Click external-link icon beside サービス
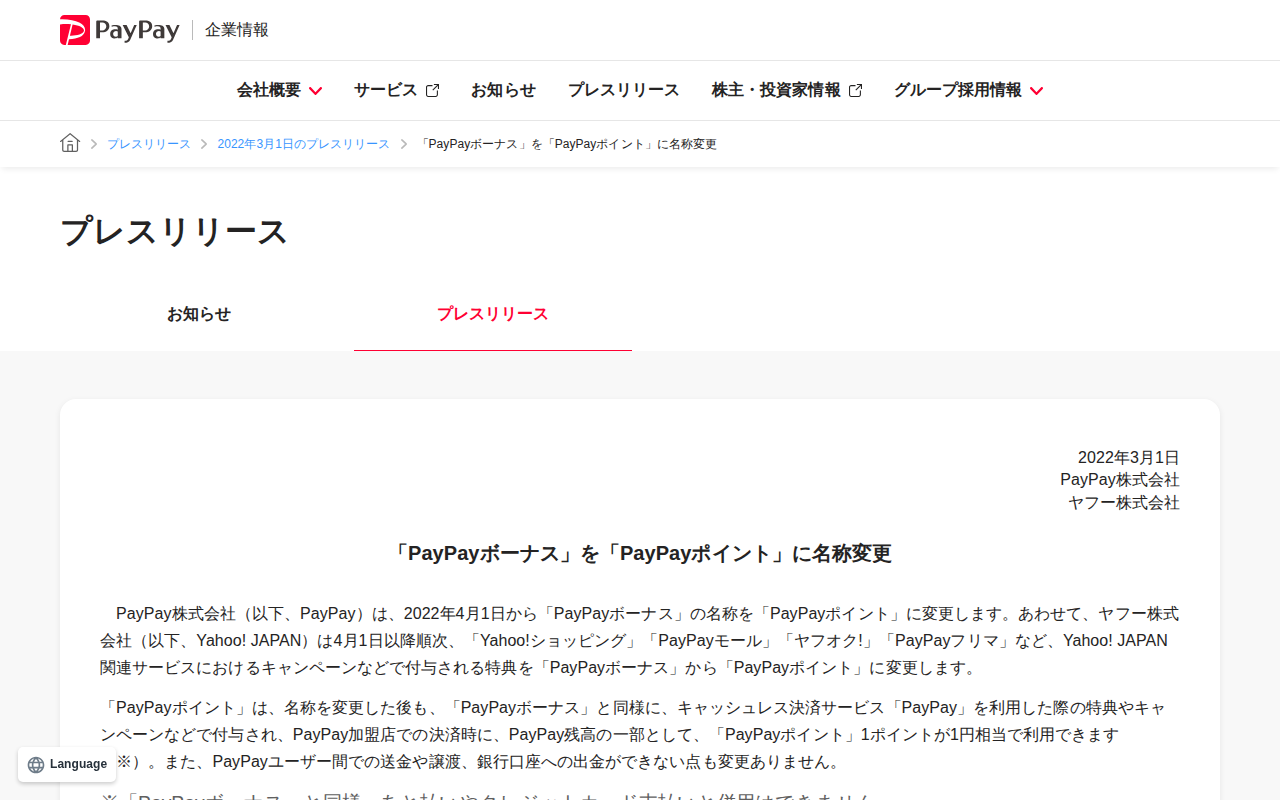The image size is (1280, 800). [432, 91]
